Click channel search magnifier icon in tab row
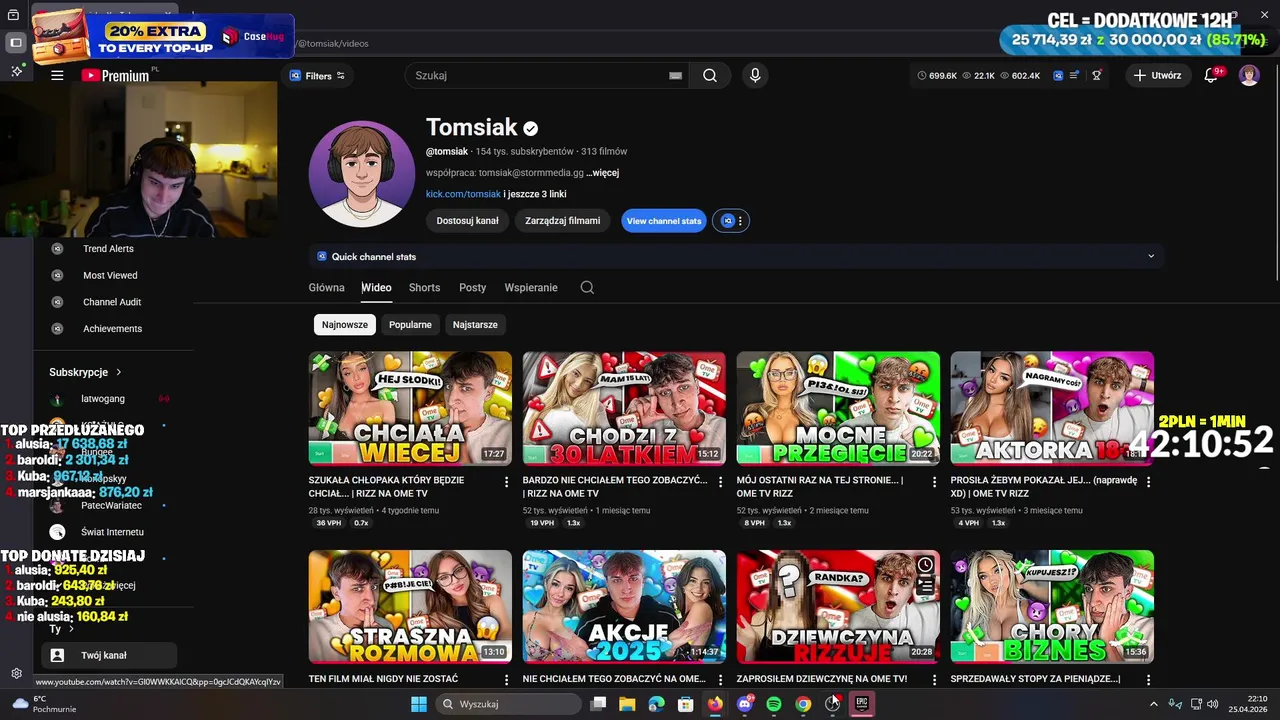Screen dimensions: 1280x720 [587, 287]
